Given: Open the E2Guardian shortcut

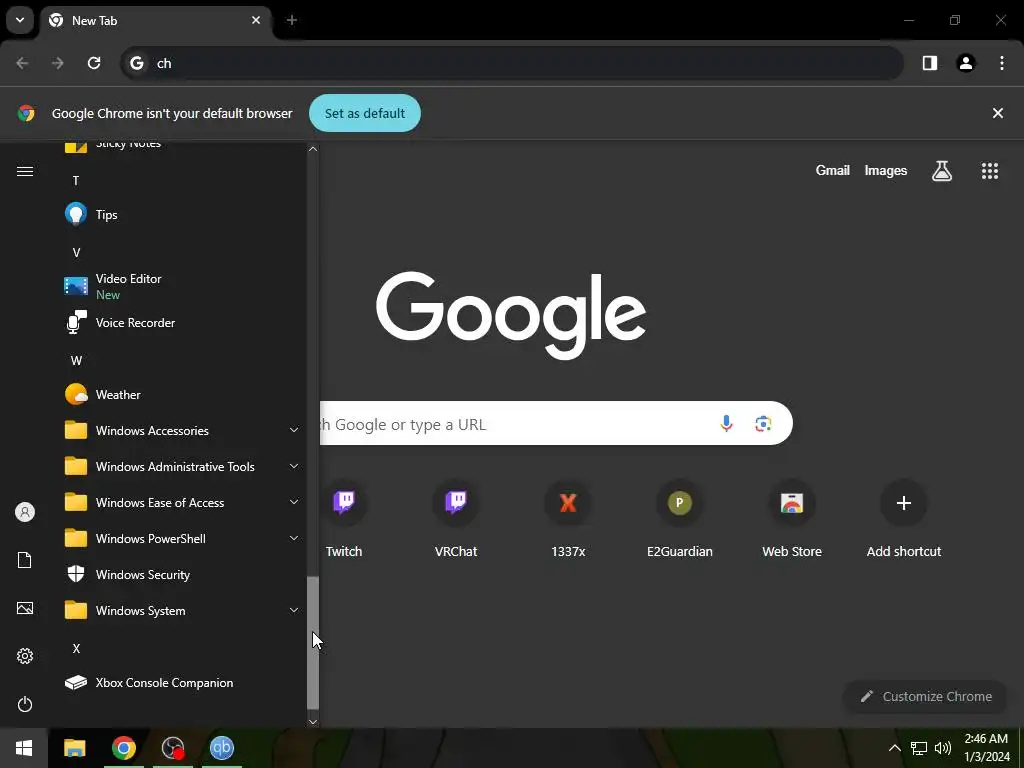Looking at the screenshot, I should coord(680,519).
